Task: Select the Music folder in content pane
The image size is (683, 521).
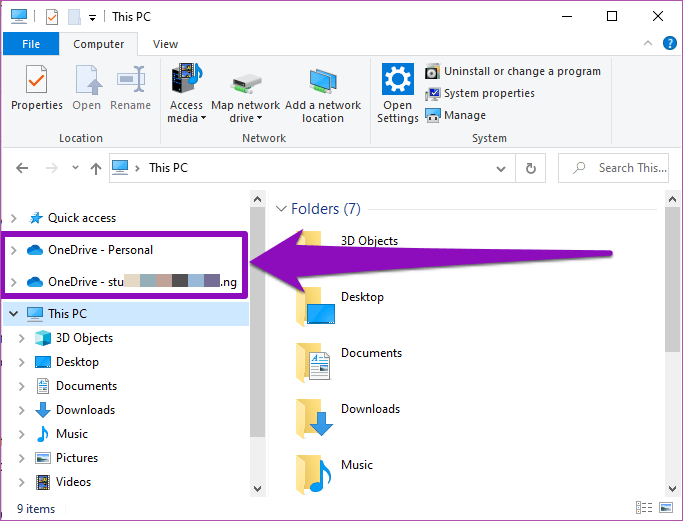Action: [x=335, y=475]
